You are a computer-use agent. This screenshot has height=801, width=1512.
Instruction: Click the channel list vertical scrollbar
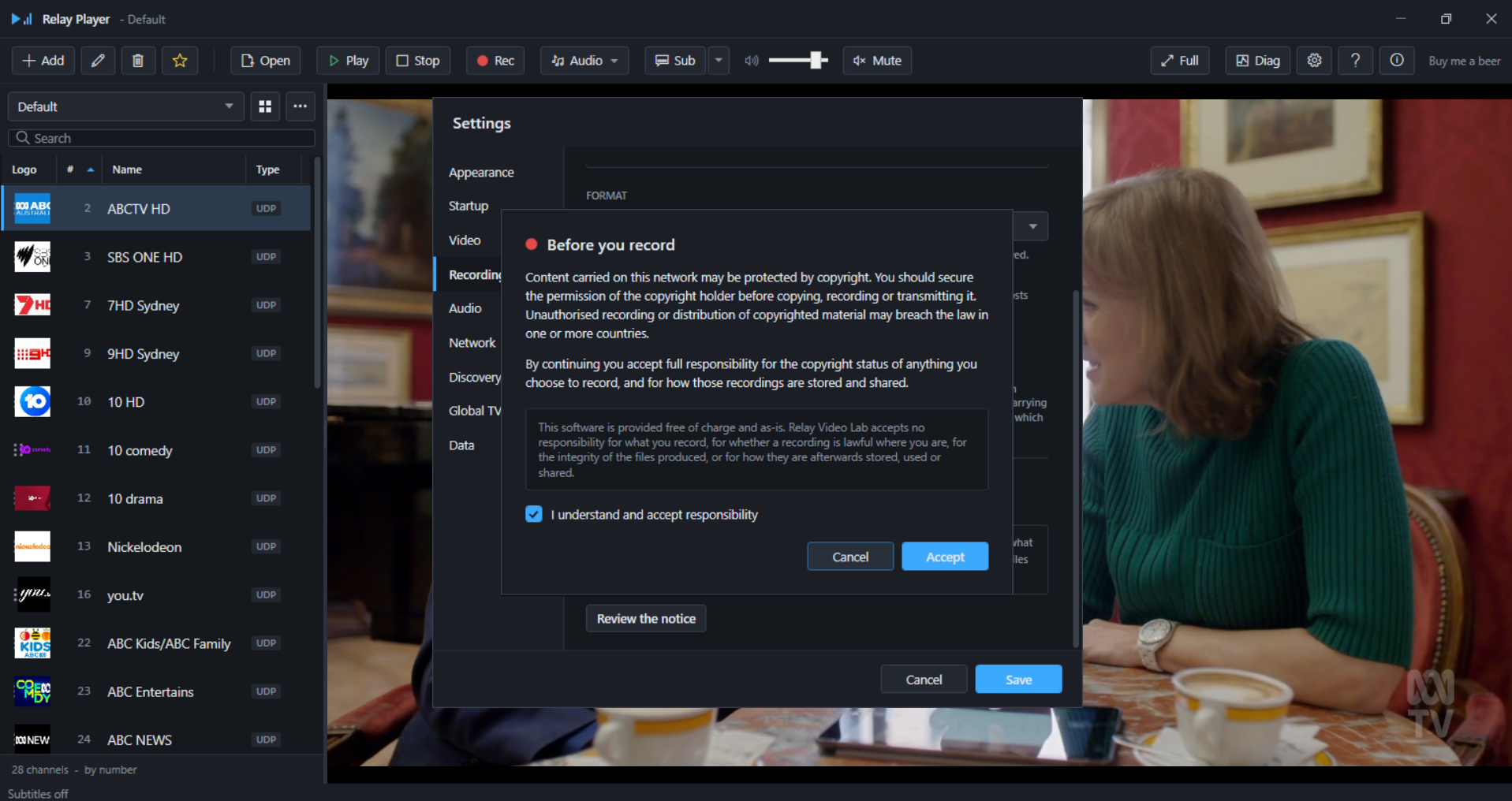tap(317, 272)
